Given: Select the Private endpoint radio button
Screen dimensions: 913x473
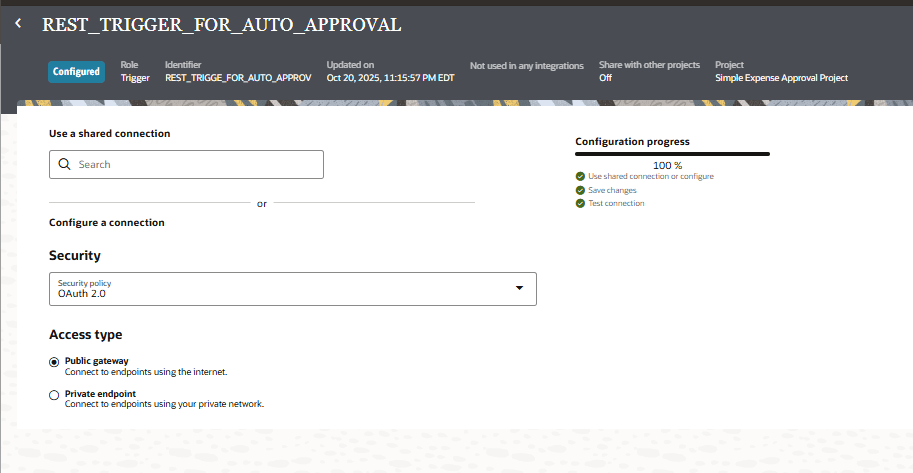Looking at the screenshot, I should click(x=54, y=395).
